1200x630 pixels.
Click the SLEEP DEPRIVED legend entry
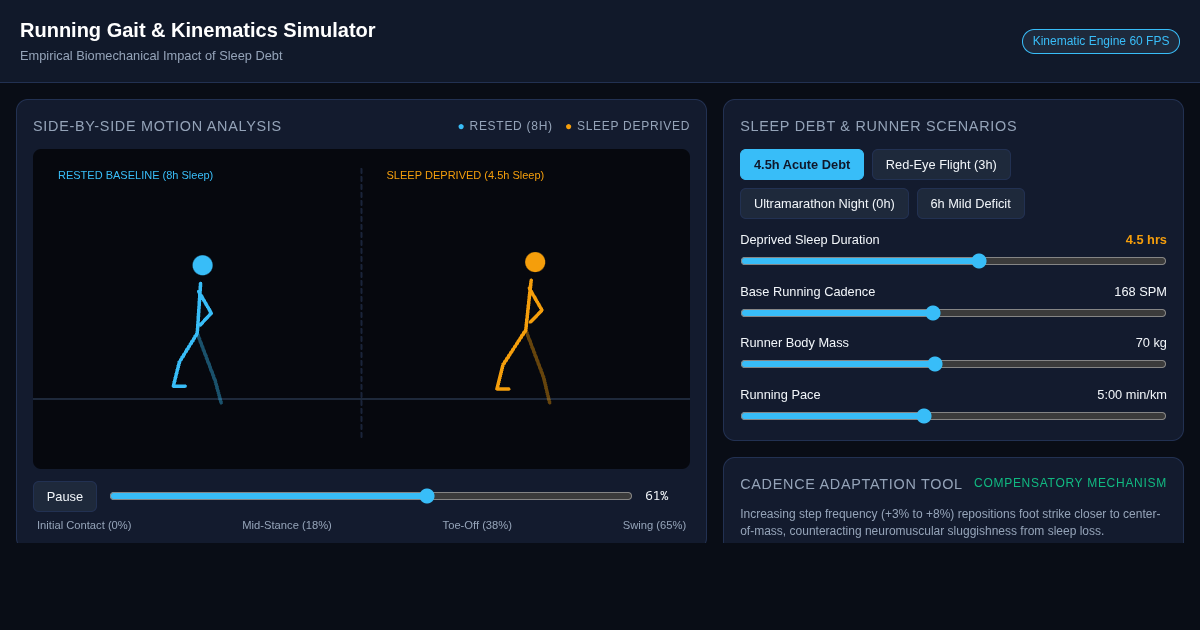(x=627, y=126)
